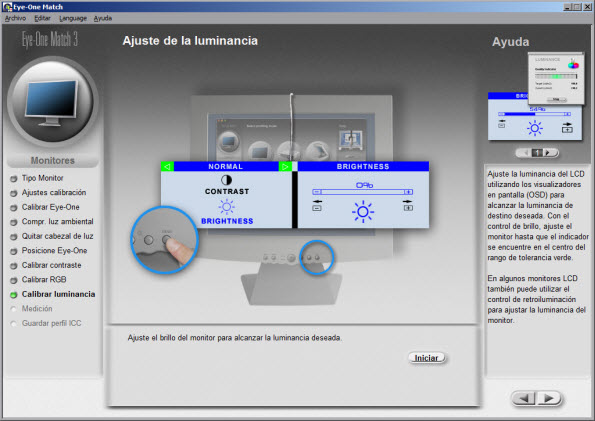Select the Calibrar RGB step

tap(44, 279)
